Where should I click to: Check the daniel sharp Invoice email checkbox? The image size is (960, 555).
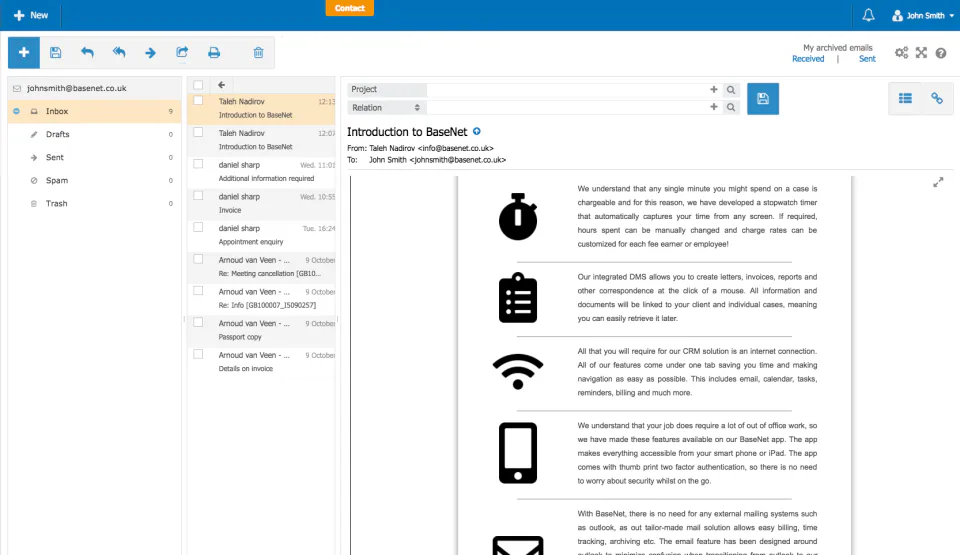(198, 196)
